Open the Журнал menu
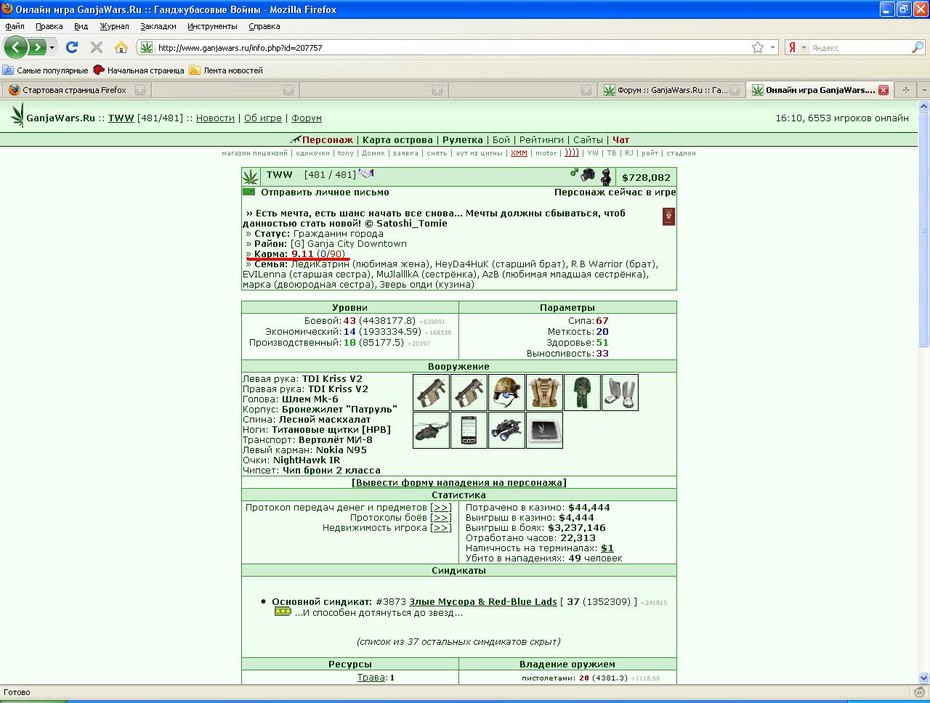 point(114,26)
